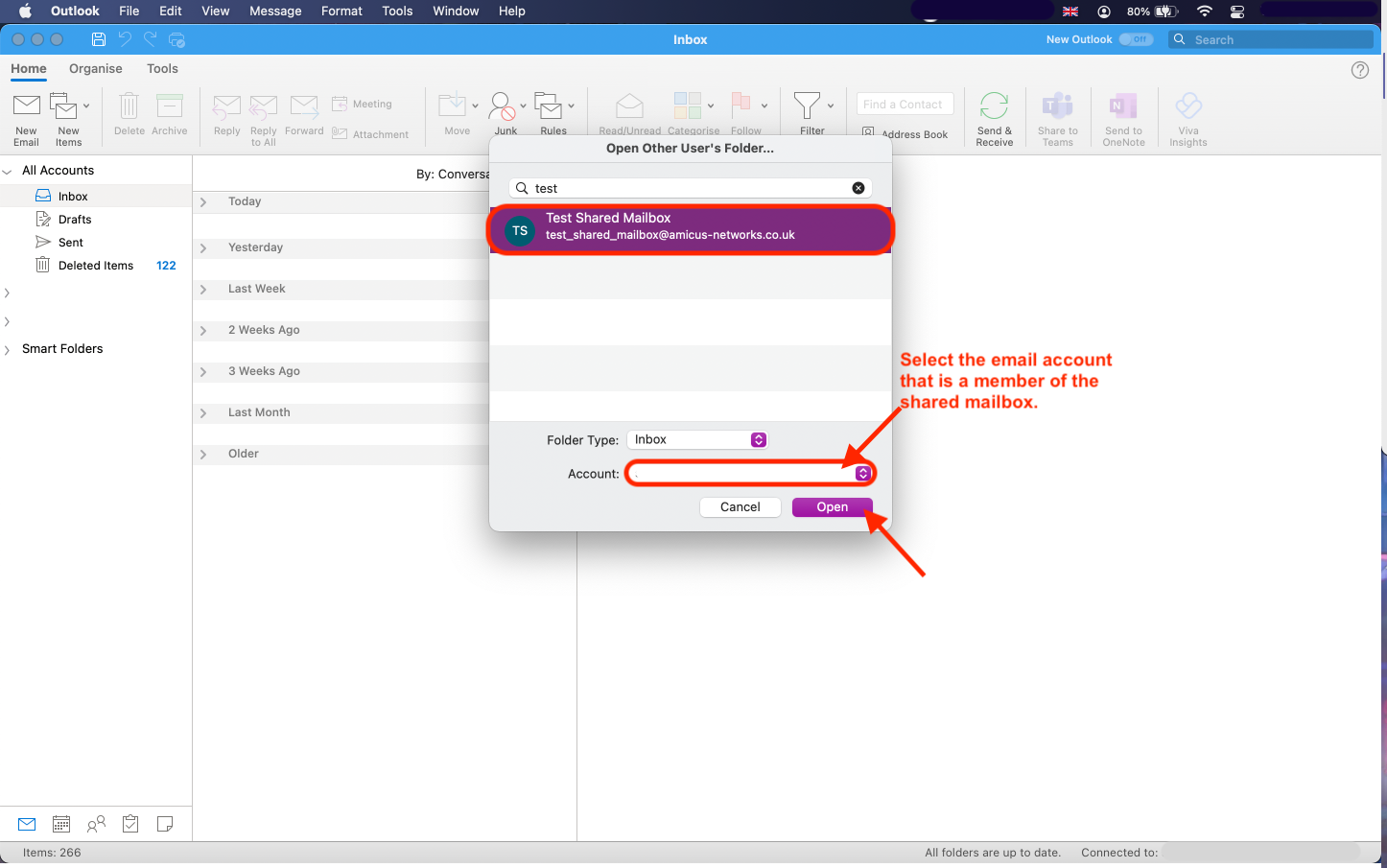1387x868 pixels.
Task: Collapse the All Accounts tree
Action: pos(8,171)
